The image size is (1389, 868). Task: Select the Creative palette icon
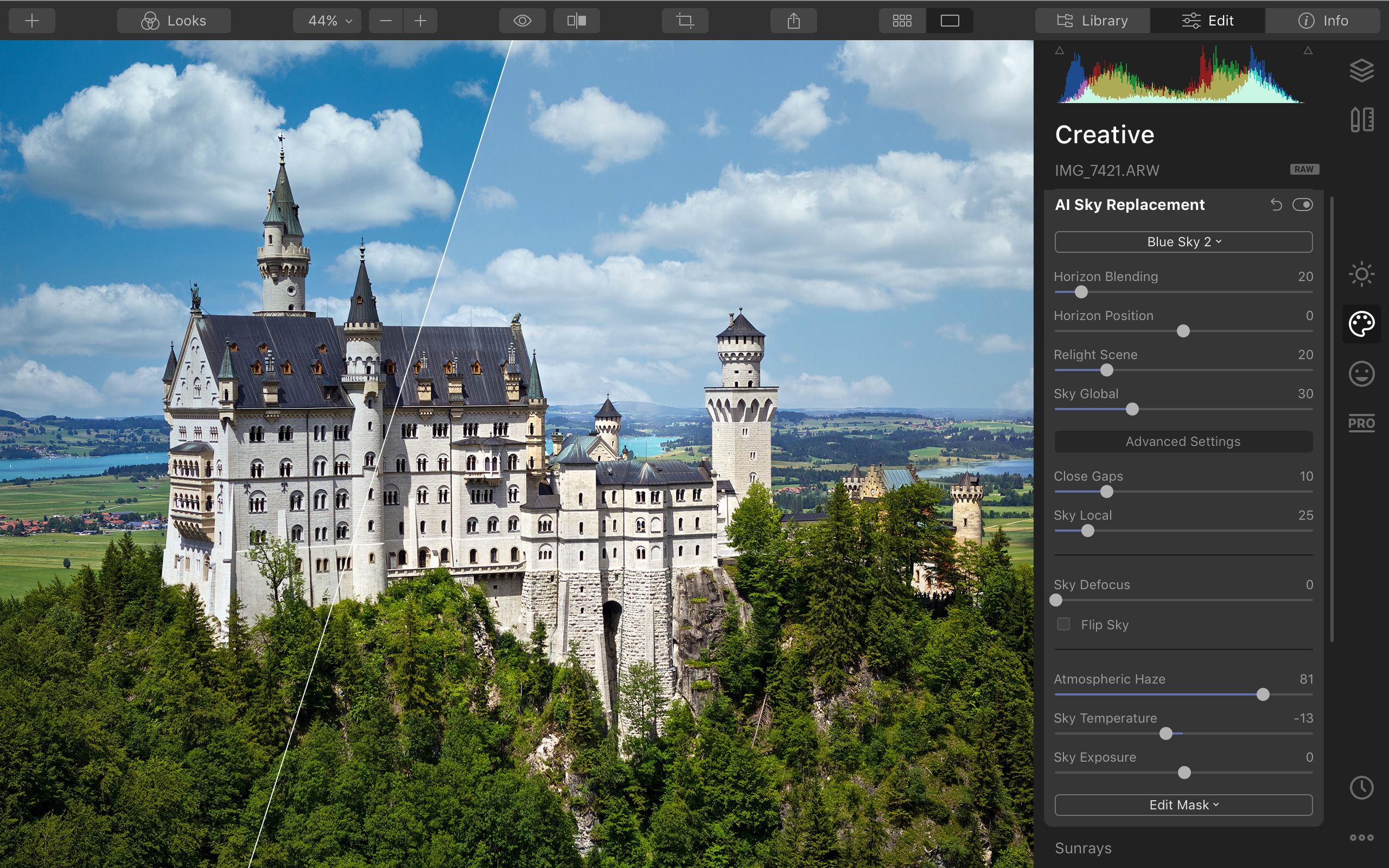pyautogui.click(x=1361, y=324)
